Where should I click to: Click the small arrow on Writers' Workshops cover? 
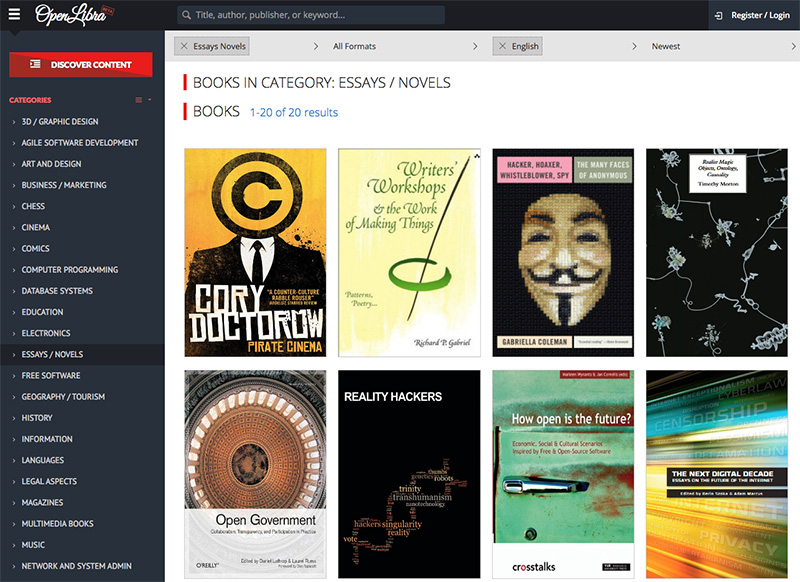pos(477,156)
